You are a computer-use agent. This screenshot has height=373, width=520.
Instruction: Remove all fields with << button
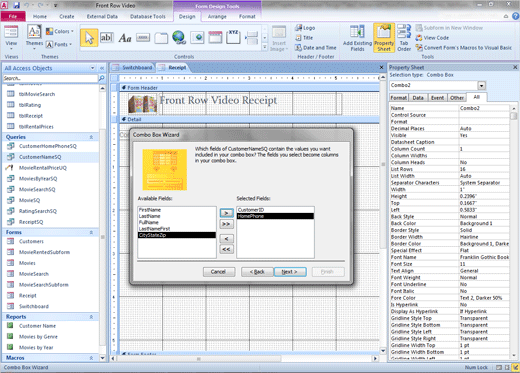click(x=226, y=249)
